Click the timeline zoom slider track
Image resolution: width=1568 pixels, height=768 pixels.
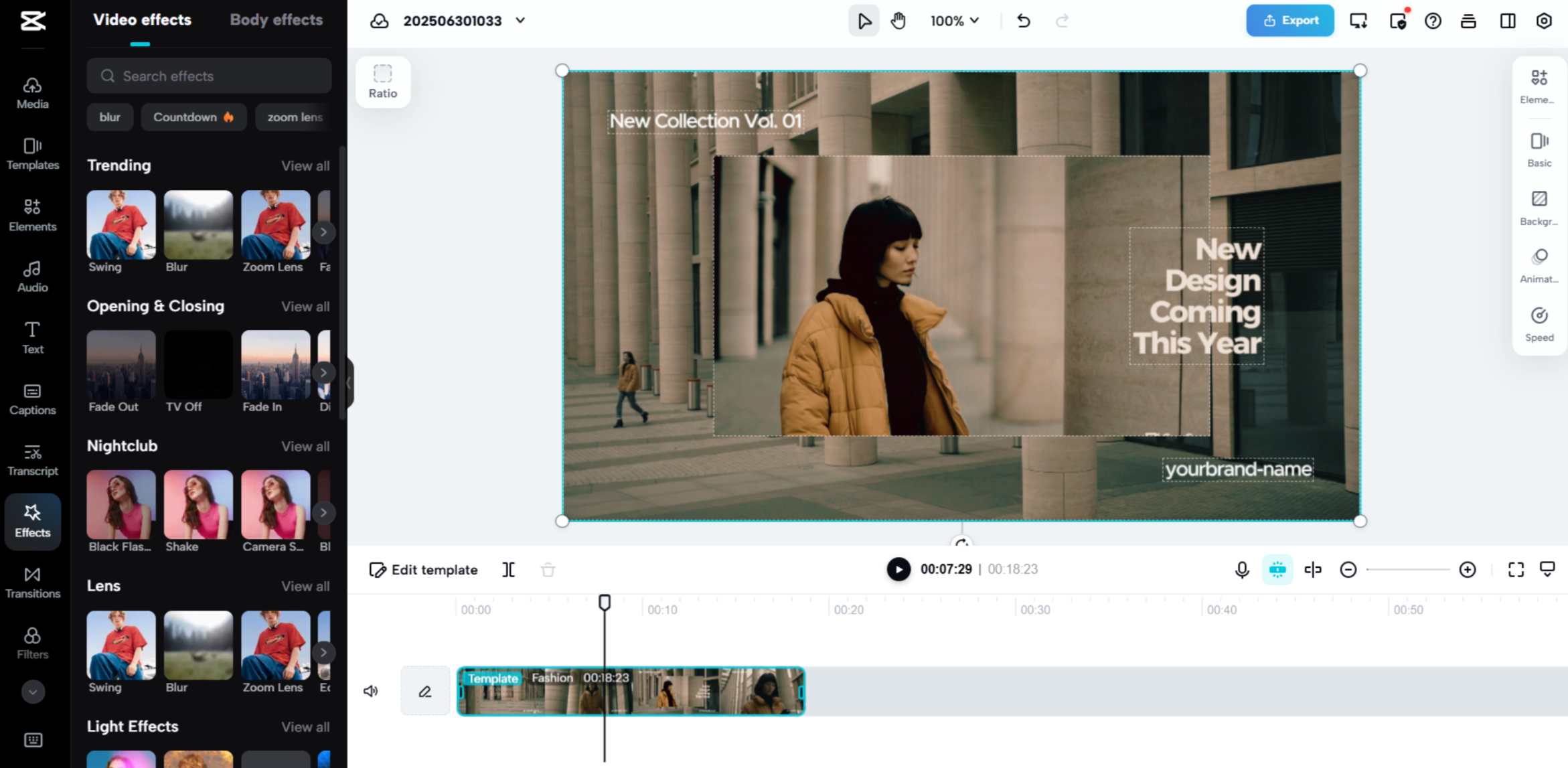tap(1407, 570)
